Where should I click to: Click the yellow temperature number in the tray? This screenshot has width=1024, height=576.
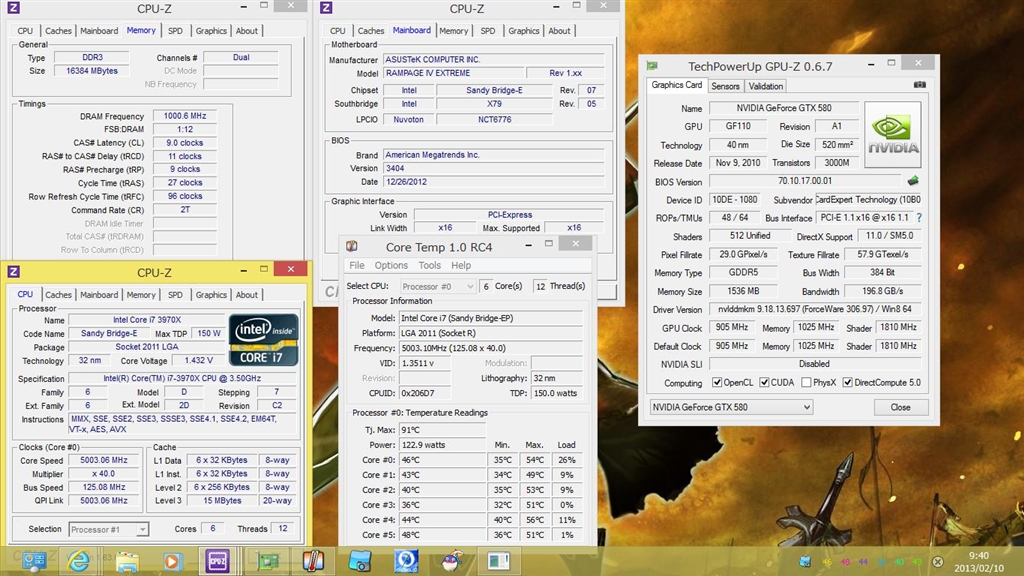[x=827, y=562]
